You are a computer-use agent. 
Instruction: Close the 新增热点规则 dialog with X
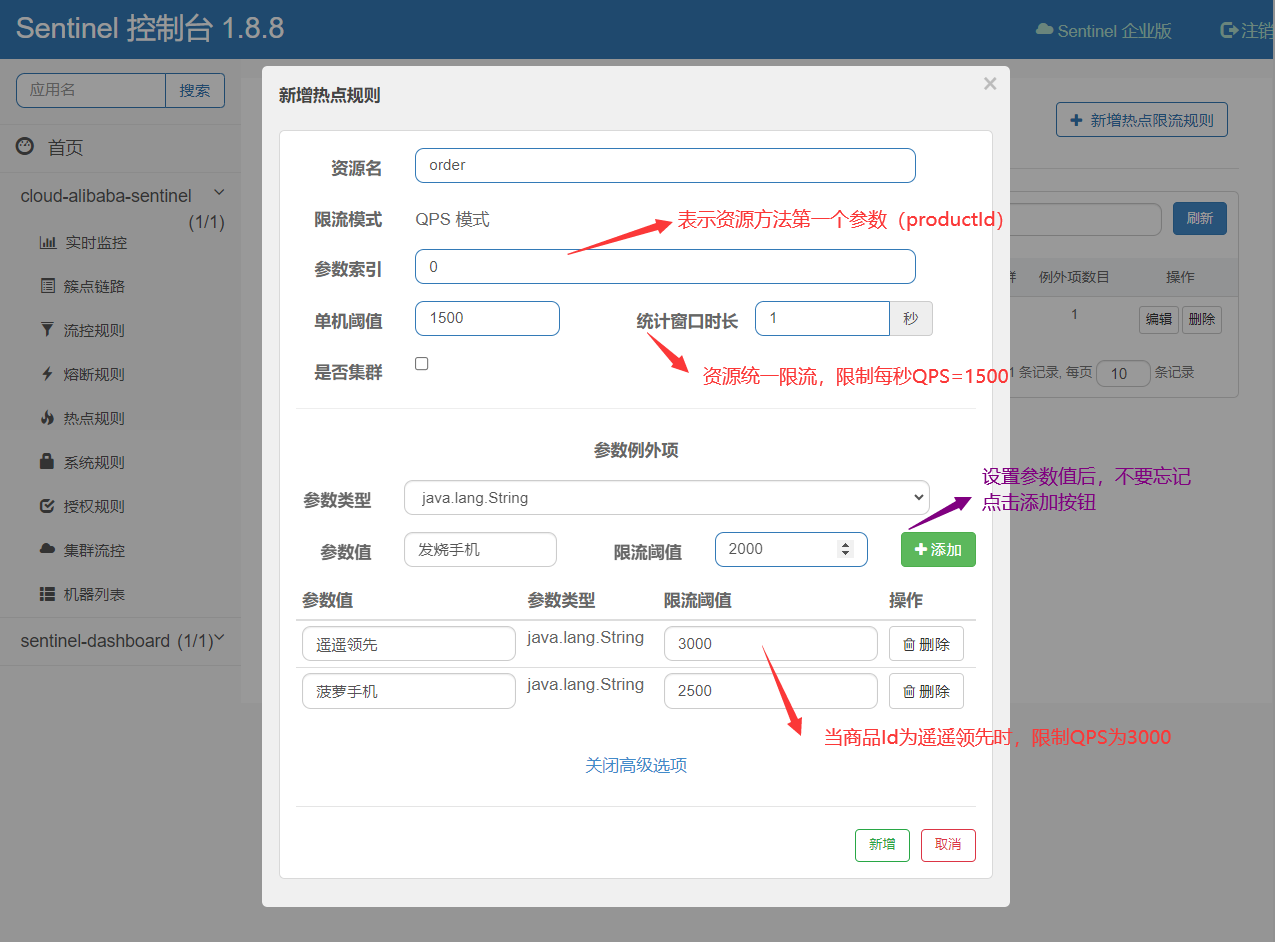pos(989,84)
